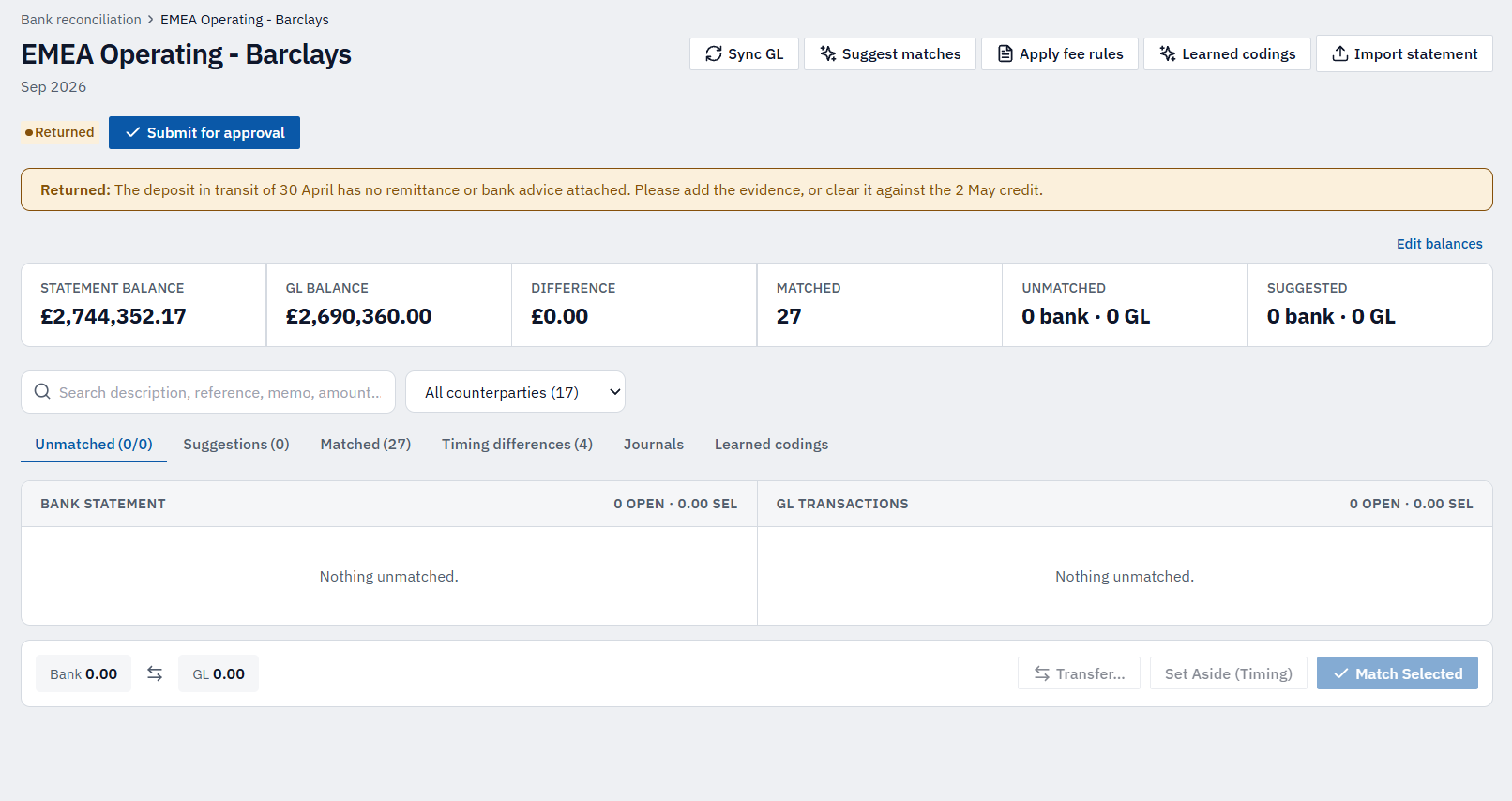Open the All counterparties (17) dropdown

click(515, 392)
